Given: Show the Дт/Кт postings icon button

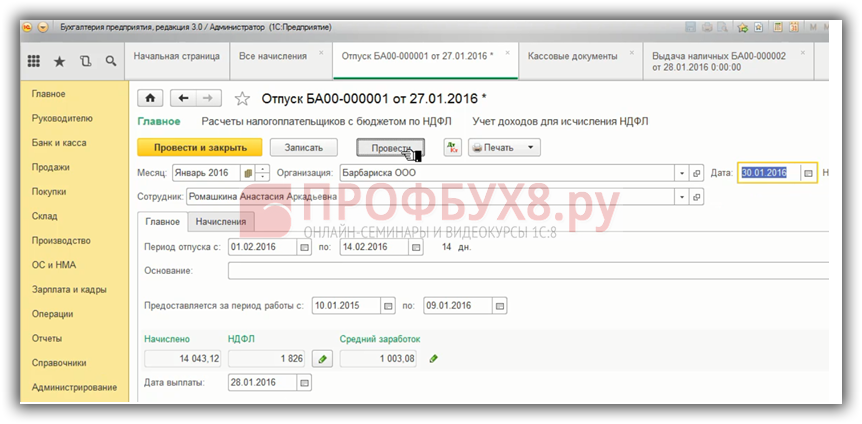Looking at the screenshot, I should coord(452,147).
